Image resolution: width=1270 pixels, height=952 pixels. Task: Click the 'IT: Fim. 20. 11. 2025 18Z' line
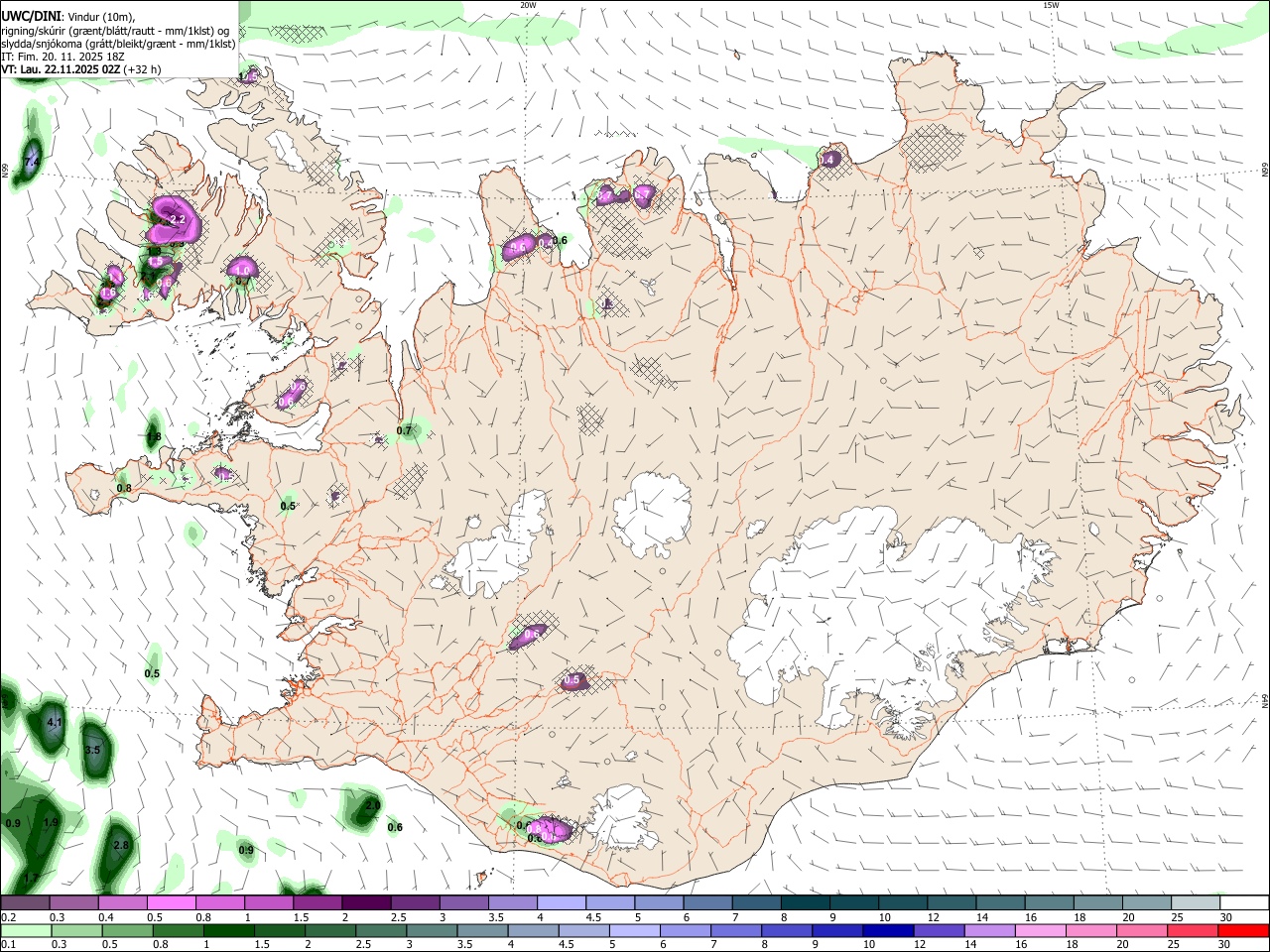(x=63, y=57)
